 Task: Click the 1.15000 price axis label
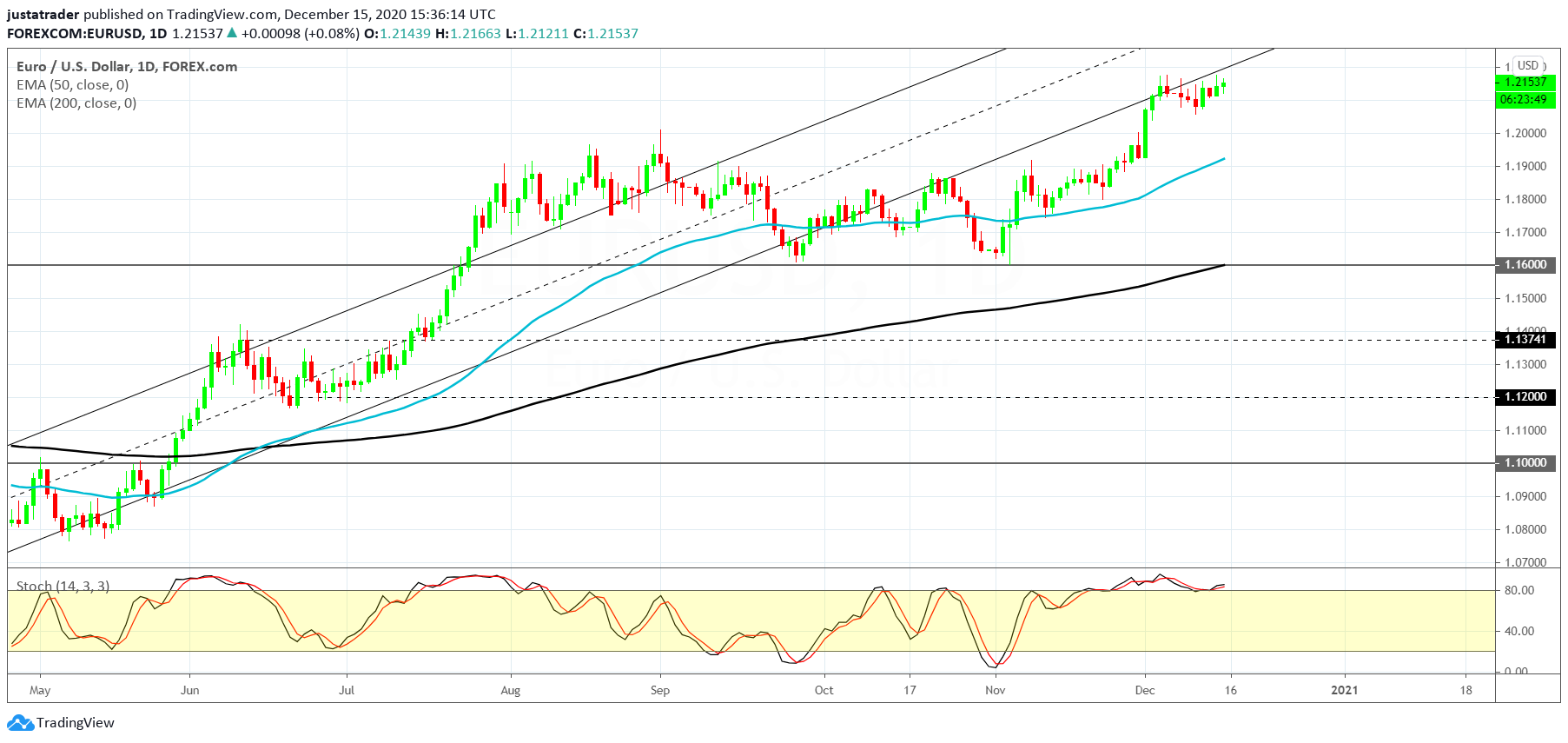(1525, 298)
